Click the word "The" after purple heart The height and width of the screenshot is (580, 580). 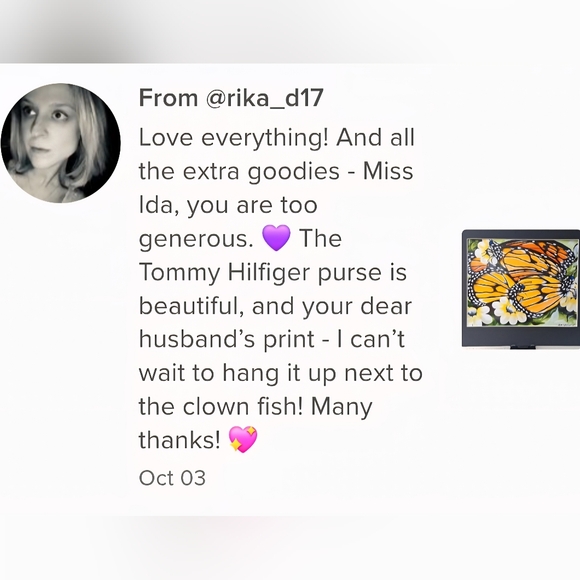[320, 239]
